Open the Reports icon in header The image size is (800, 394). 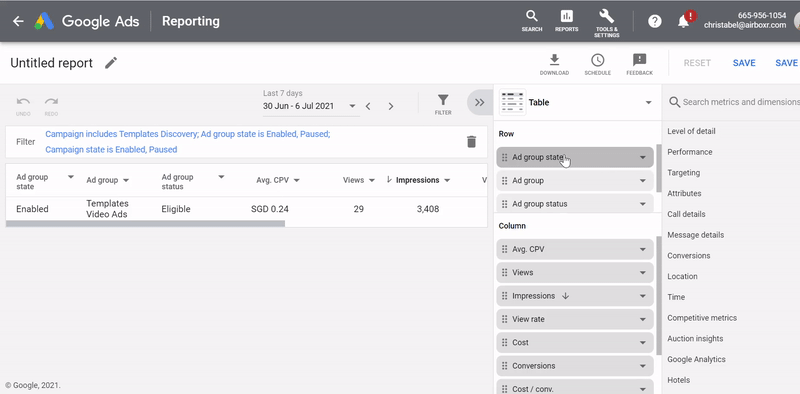coord(566,21)
